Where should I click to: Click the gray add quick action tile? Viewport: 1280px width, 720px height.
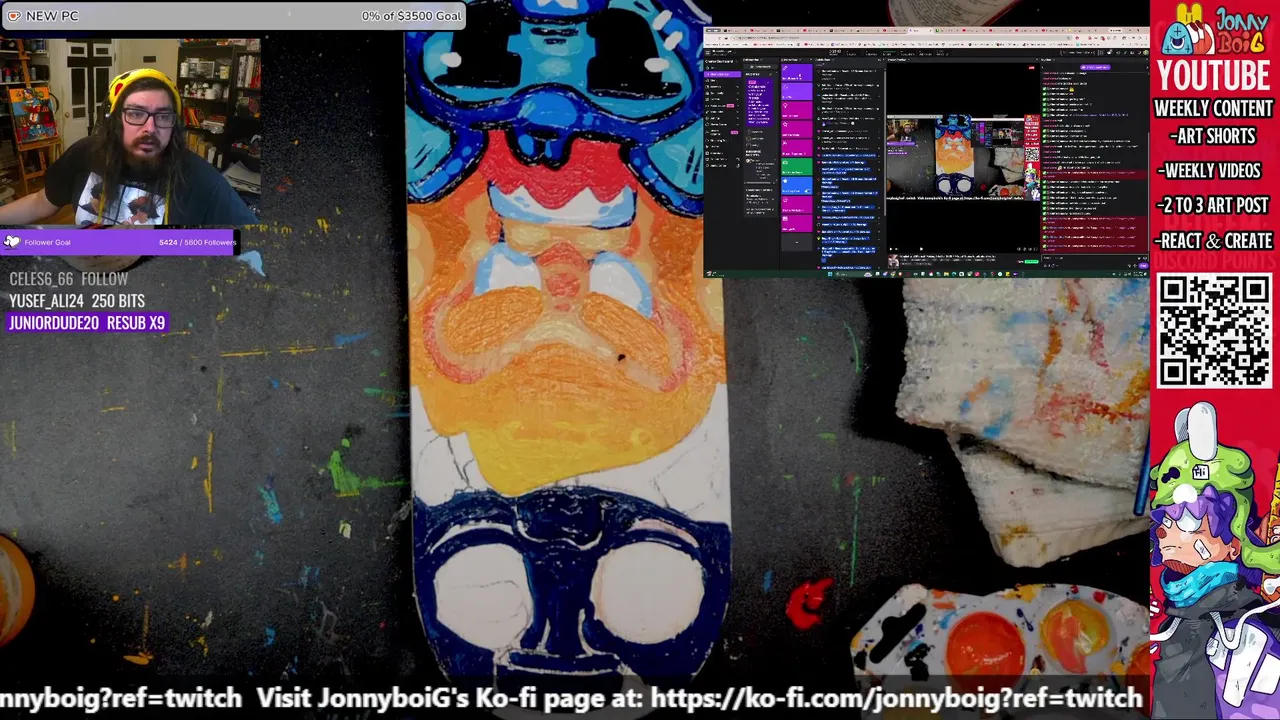797,243
